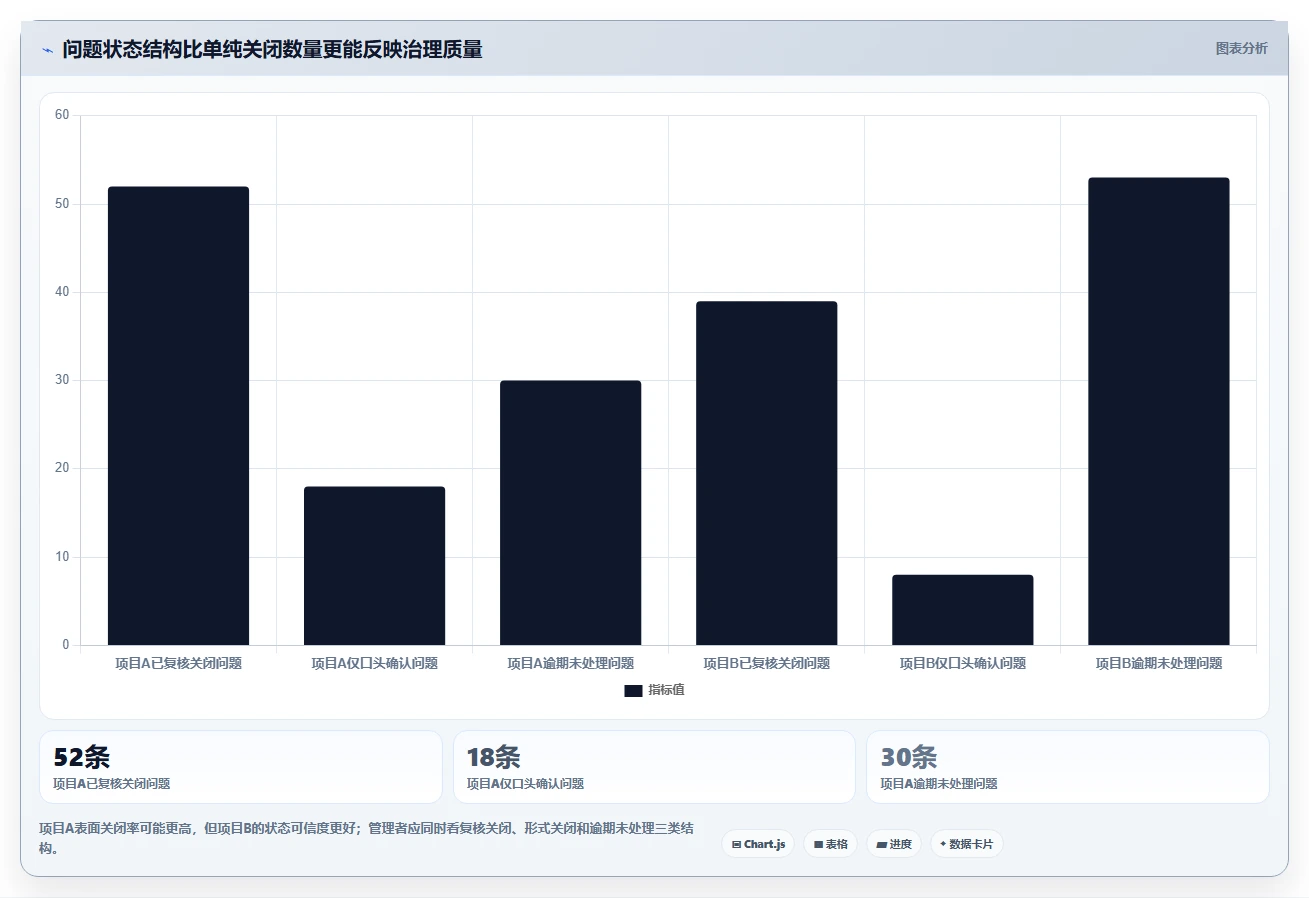Click the 项目A逾期未处理问题 bar
This screenshot has height=898, width=1309.
tap(570, 513)
